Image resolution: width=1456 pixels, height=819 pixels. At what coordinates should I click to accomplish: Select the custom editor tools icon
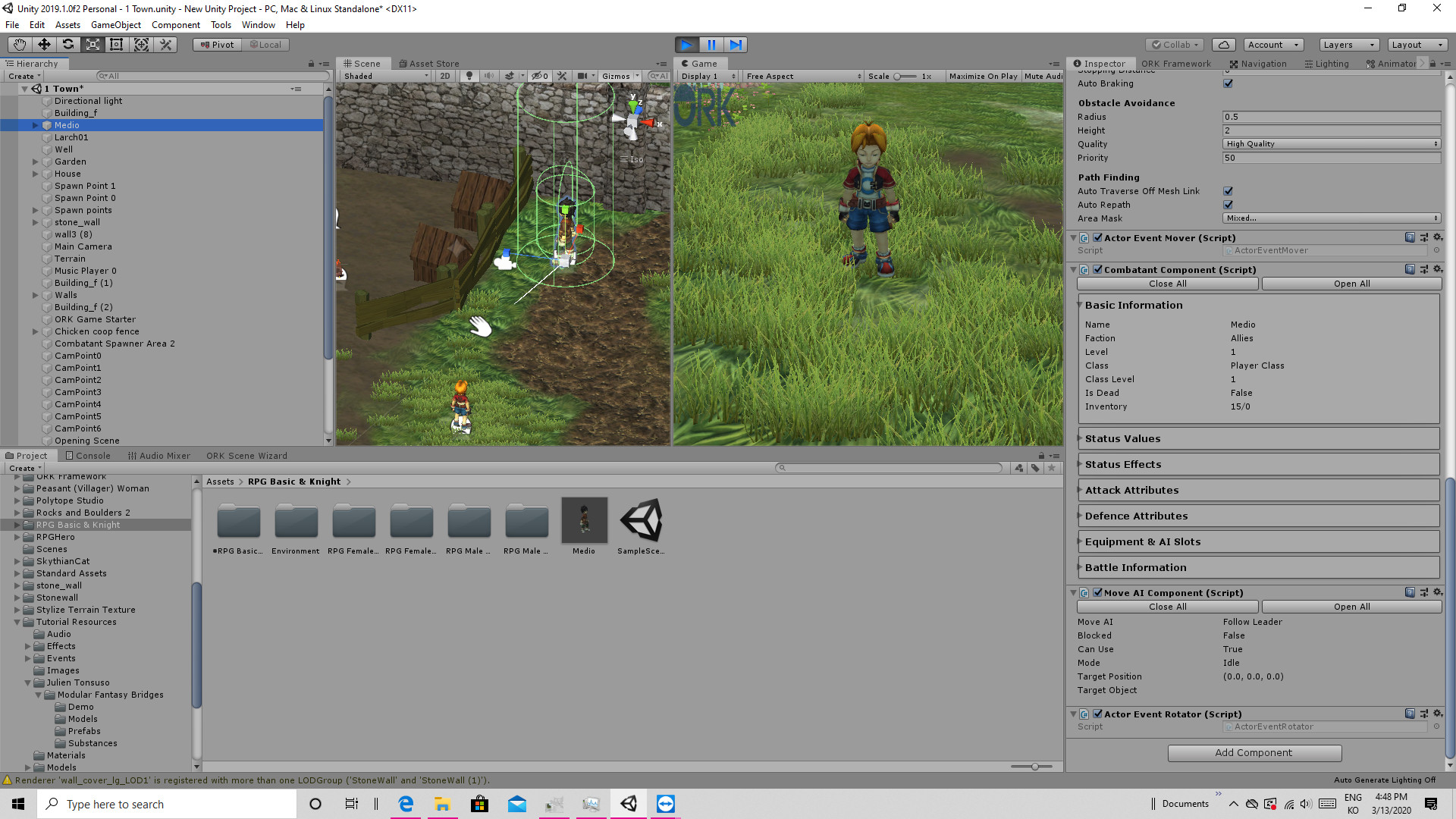pyautogui.click(x=165, y=45)
